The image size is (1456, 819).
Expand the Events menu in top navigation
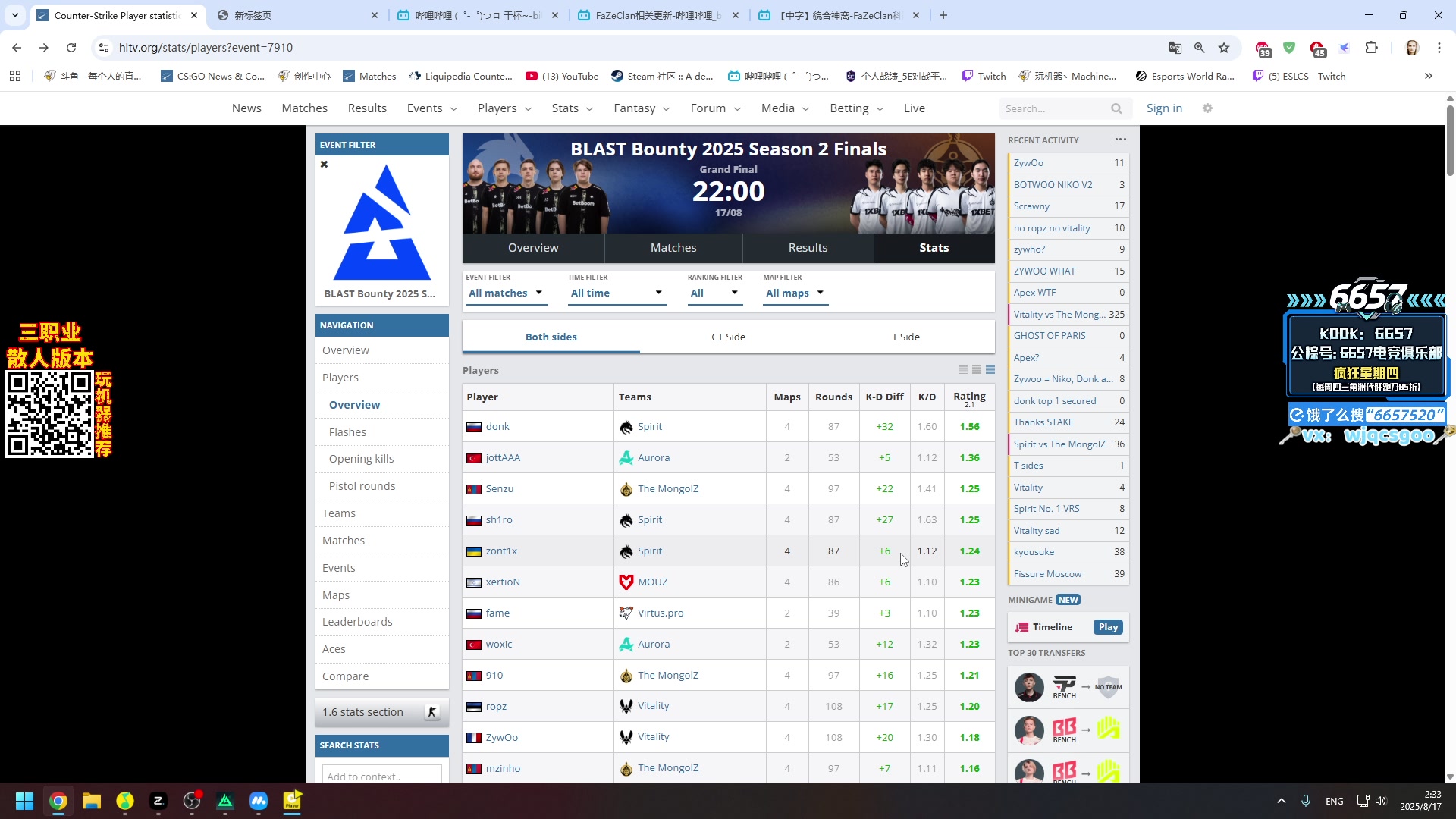[432, 108]
